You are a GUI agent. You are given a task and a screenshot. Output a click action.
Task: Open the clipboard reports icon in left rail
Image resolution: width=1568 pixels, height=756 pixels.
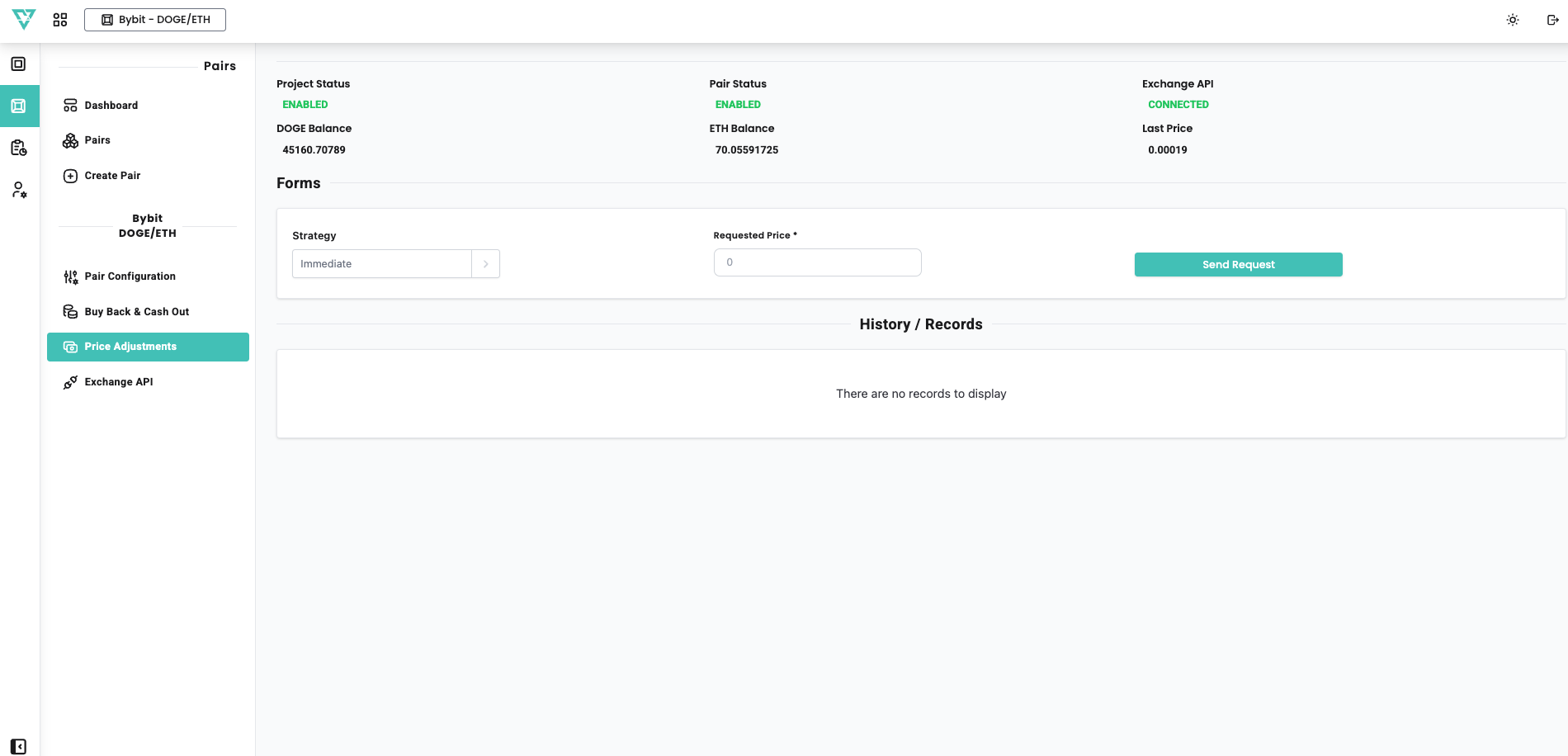coord(19,148)
